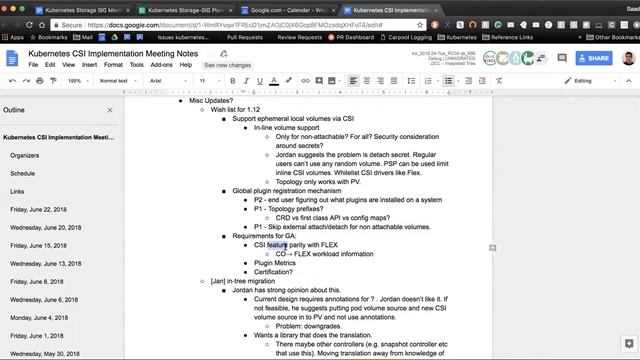This screenshot has height=360, width=640.
Task: Open the Editing mode dropdown
Action: [x=590, y=81]
